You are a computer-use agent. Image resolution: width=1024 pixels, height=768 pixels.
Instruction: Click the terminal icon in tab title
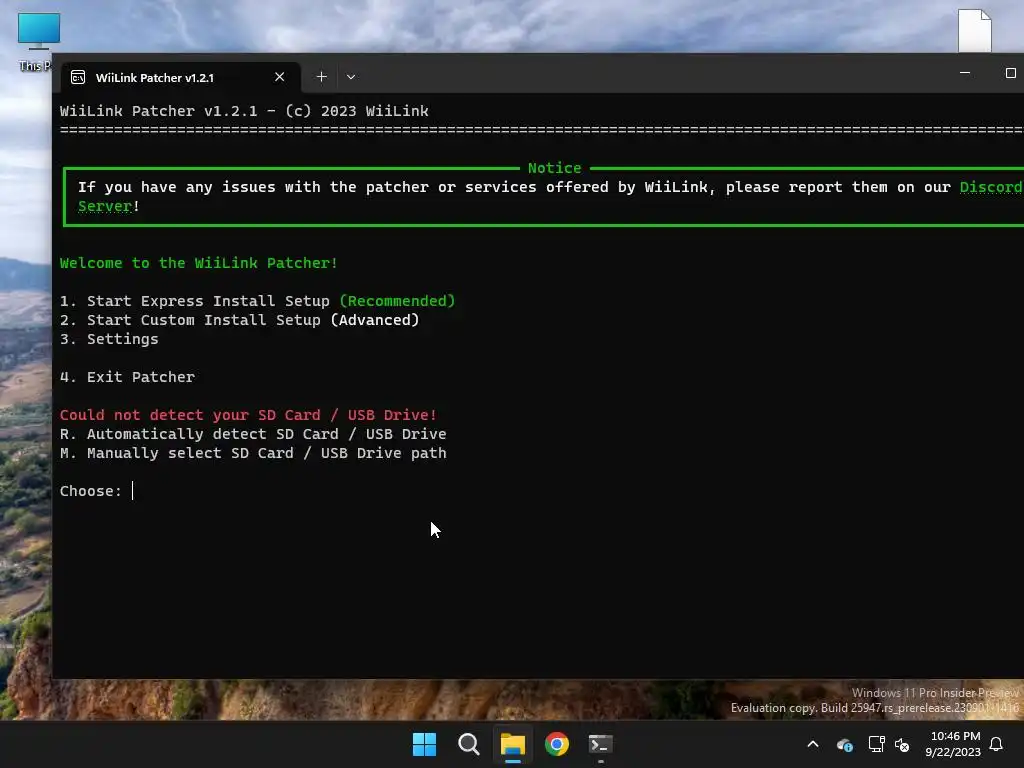click(x=78, y=78)
